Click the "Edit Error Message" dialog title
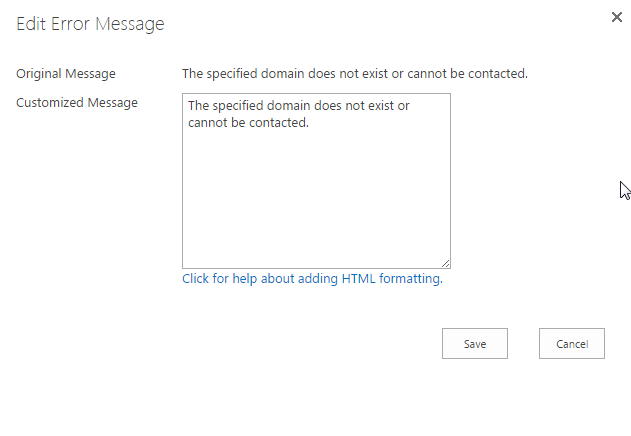 [90, 24]
